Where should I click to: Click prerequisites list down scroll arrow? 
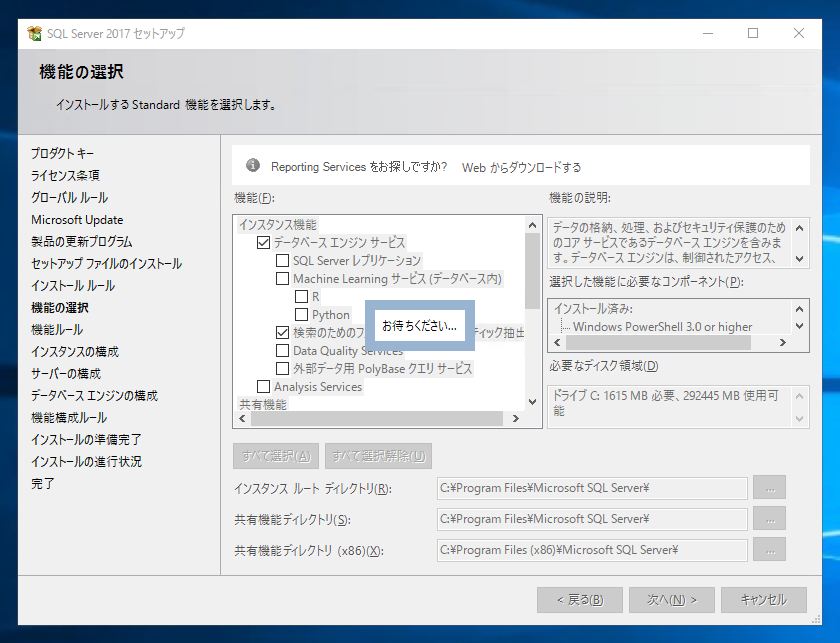799,326
